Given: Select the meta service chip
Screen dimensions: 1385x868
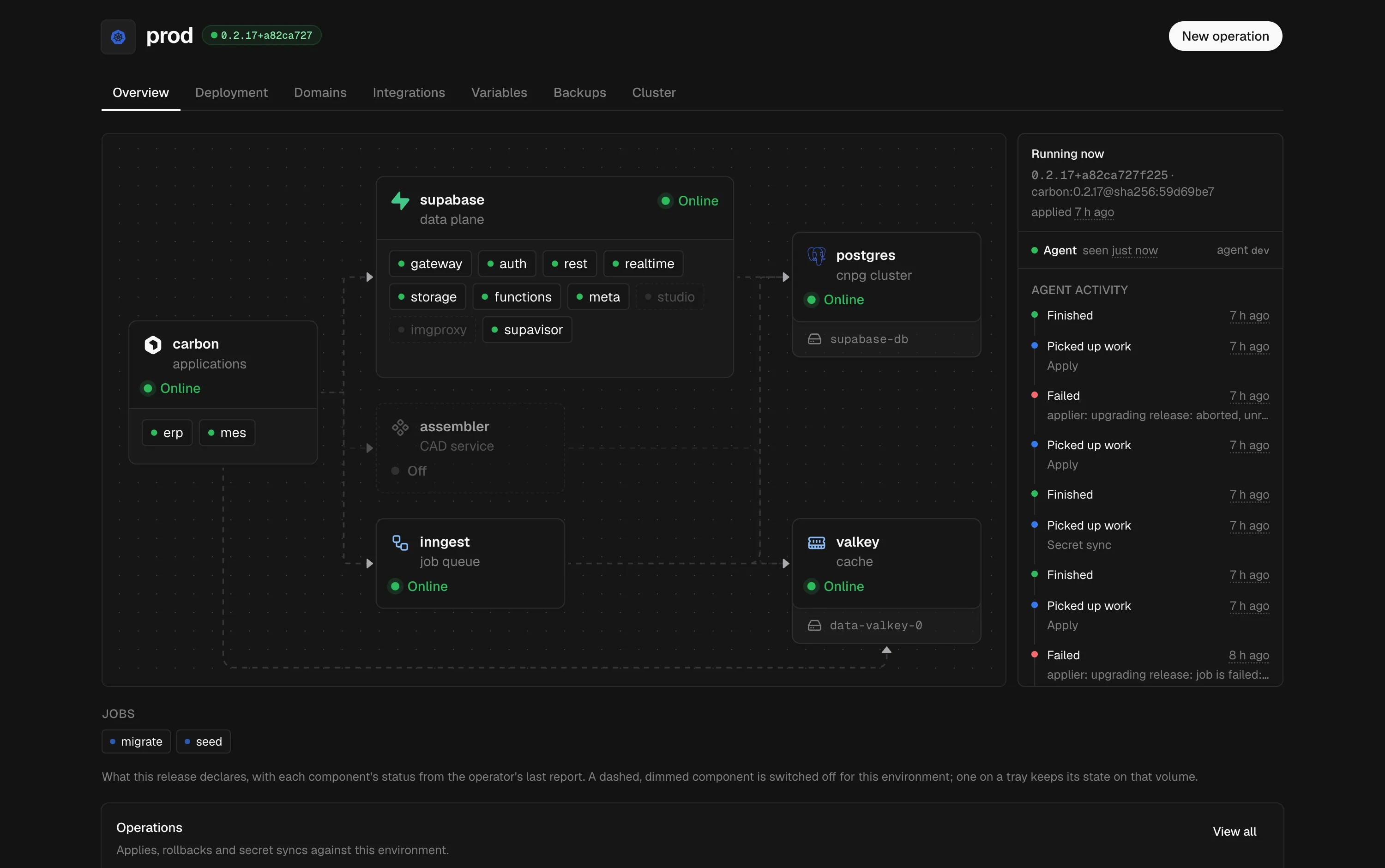Looking at the screenshot, I should click(598, 297).
